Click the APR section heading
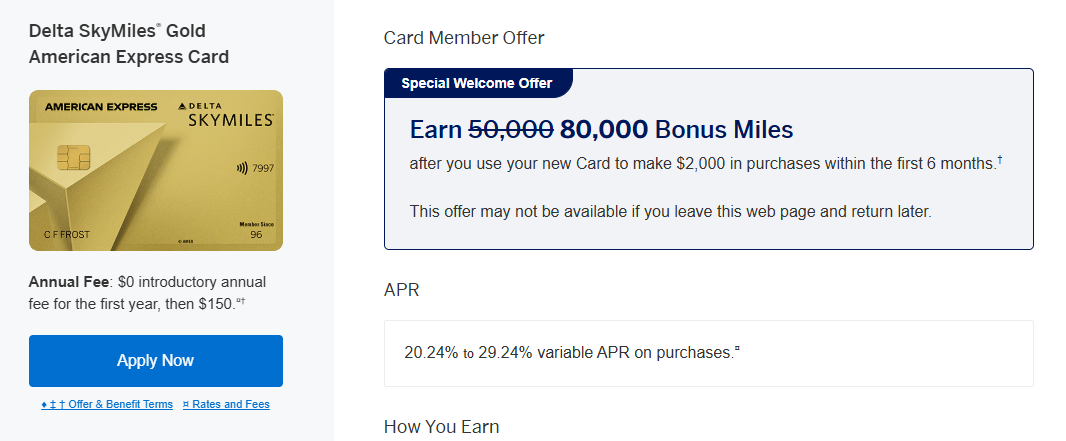This screenshot has height=441, width=1066. 401,290
